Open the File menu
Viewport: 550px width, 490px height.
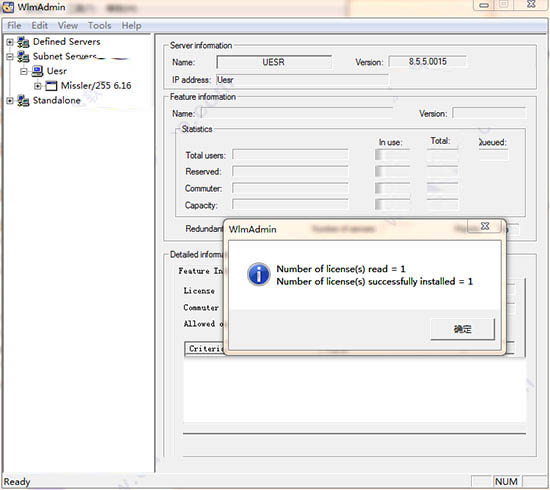pos(14,26)
